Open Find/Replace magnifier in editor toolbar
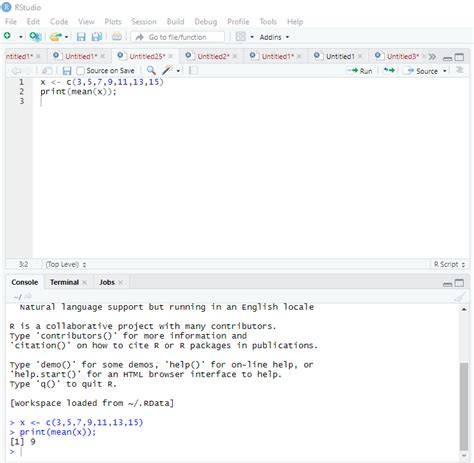The height and width of the screenshot is (463, 474). point(151,70)
